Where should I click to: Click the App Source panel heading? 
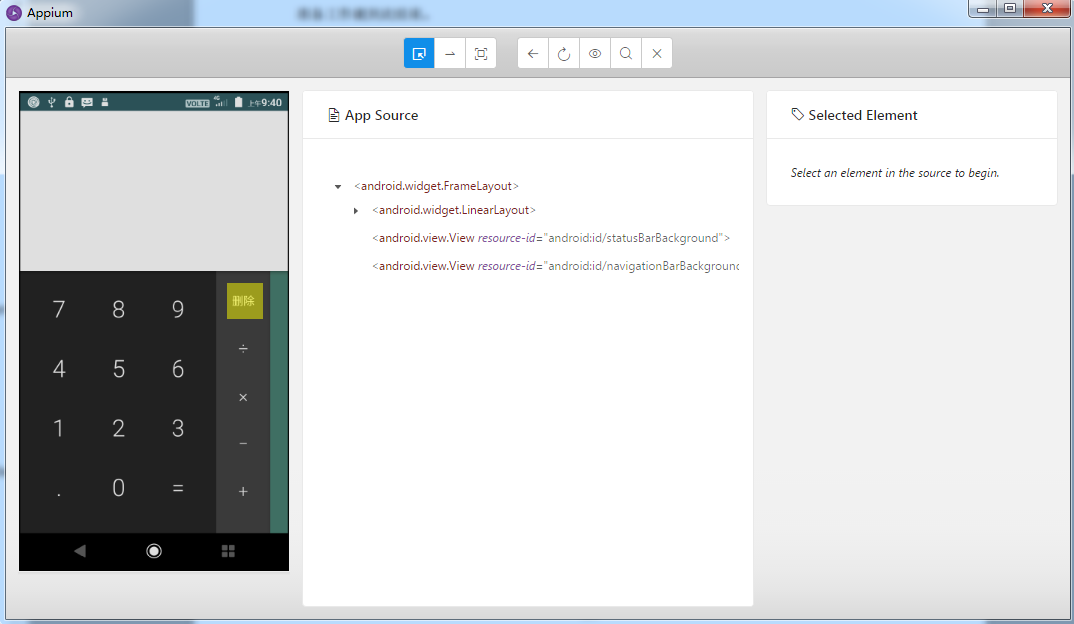[x=373, y=115]
